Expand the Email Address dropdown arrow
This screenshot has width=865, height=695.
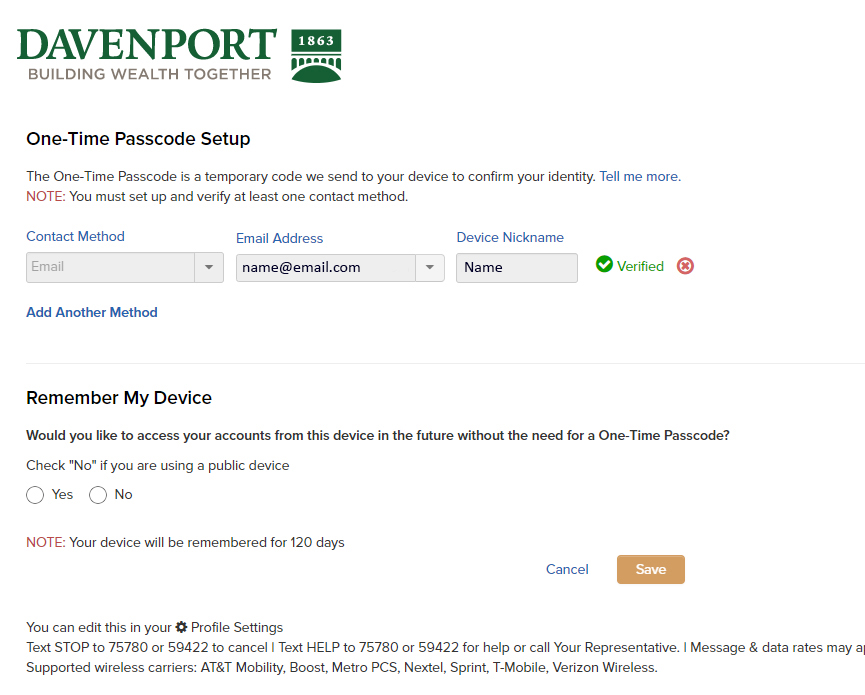tap(429, 268)
